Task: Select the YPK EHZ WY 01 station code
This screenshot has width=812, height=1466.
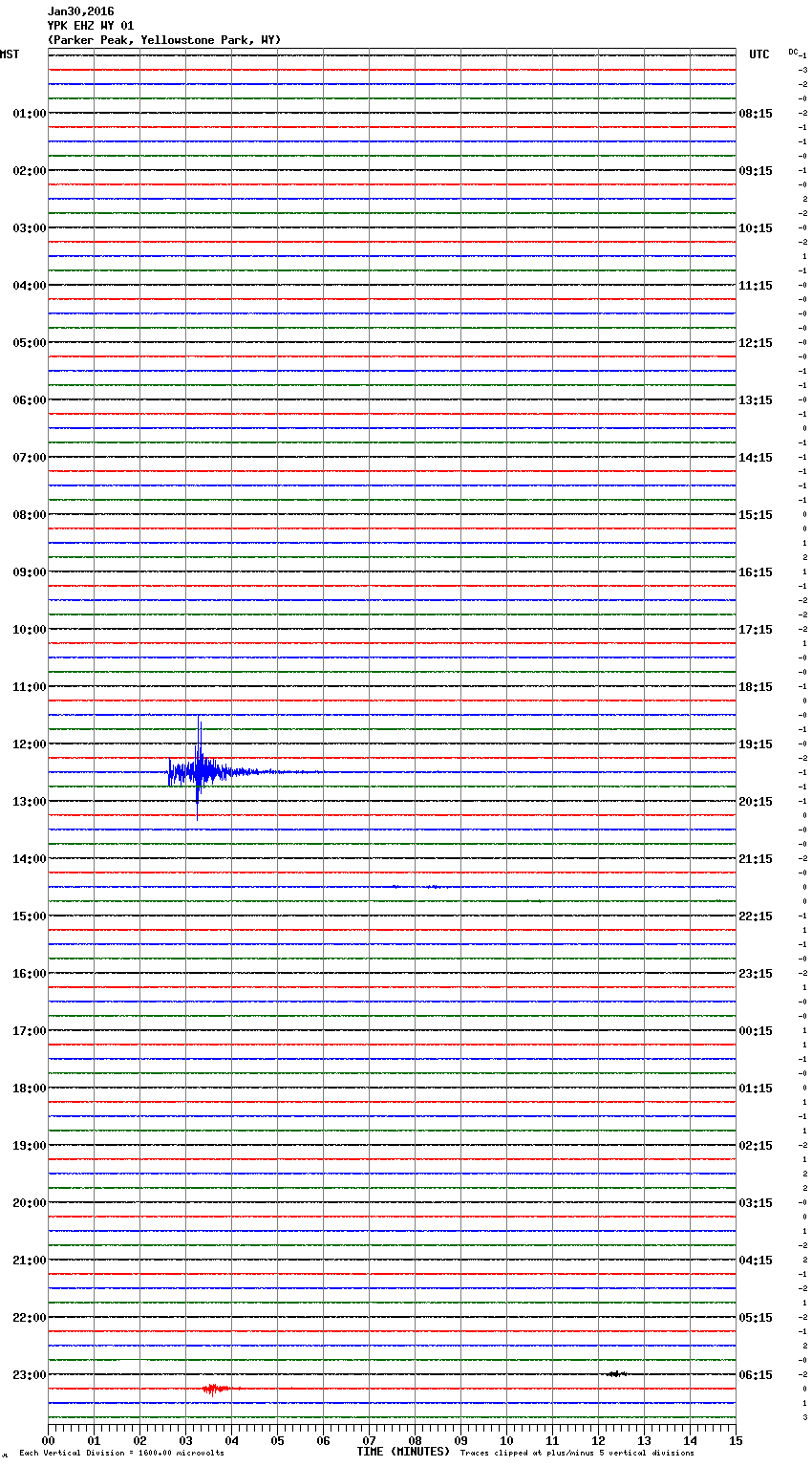Action: 91,26
